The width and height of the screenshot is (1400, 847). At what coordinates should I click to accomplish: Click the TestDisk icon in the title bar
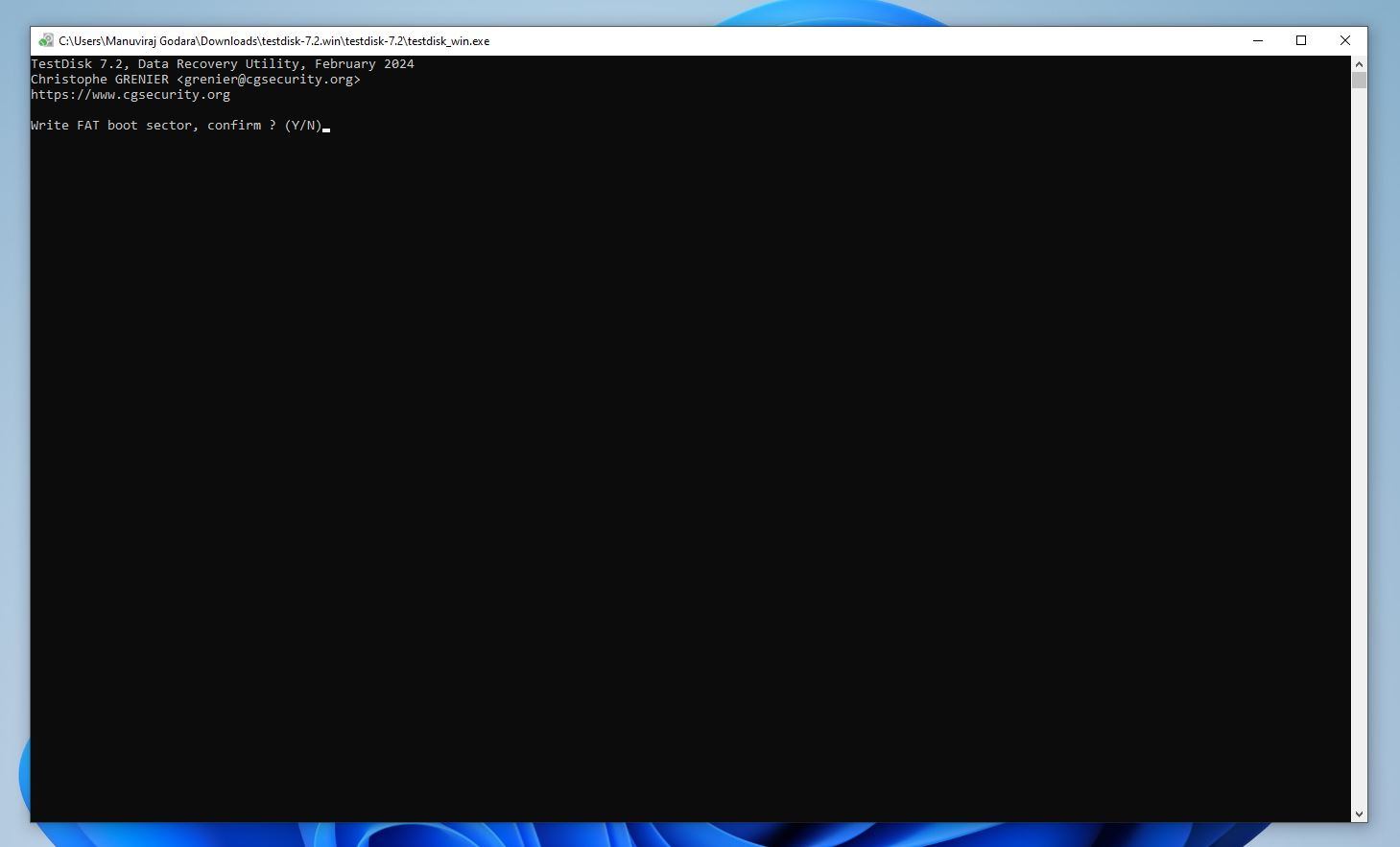[x=44, y=40]
